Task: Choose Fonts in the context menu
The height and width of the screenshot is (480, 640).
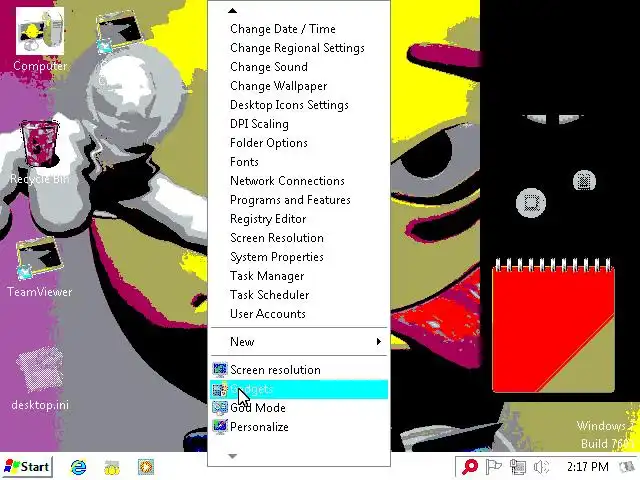Action: coord(299,162)
